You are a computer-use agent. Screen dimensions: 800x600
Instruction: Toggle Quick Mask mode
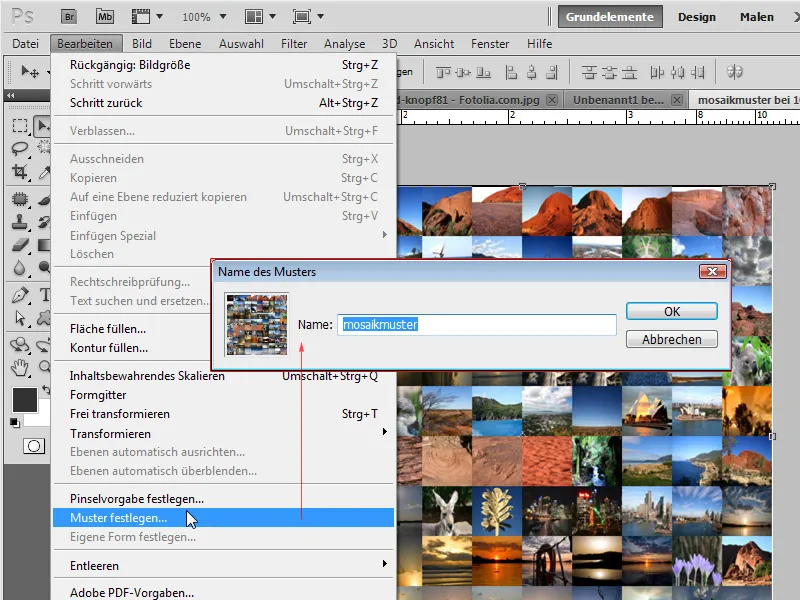point(34,446)
